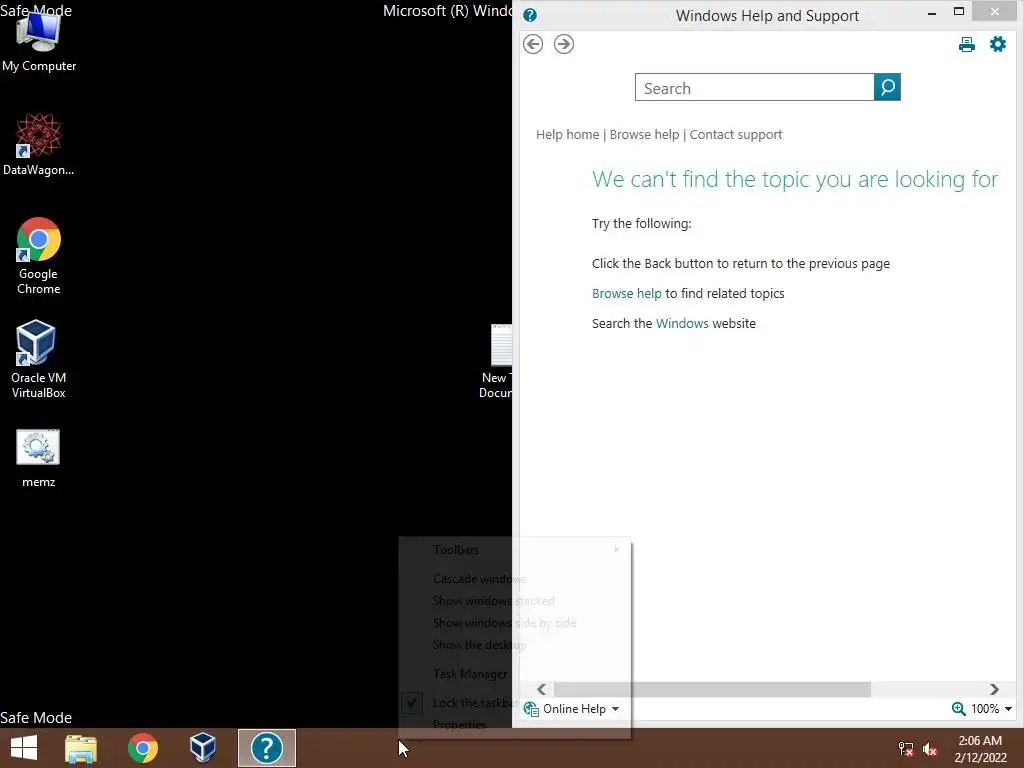This screenshot has height=768, width=1024.
Task: Choose Show the desktop
Action: [515, 645]
